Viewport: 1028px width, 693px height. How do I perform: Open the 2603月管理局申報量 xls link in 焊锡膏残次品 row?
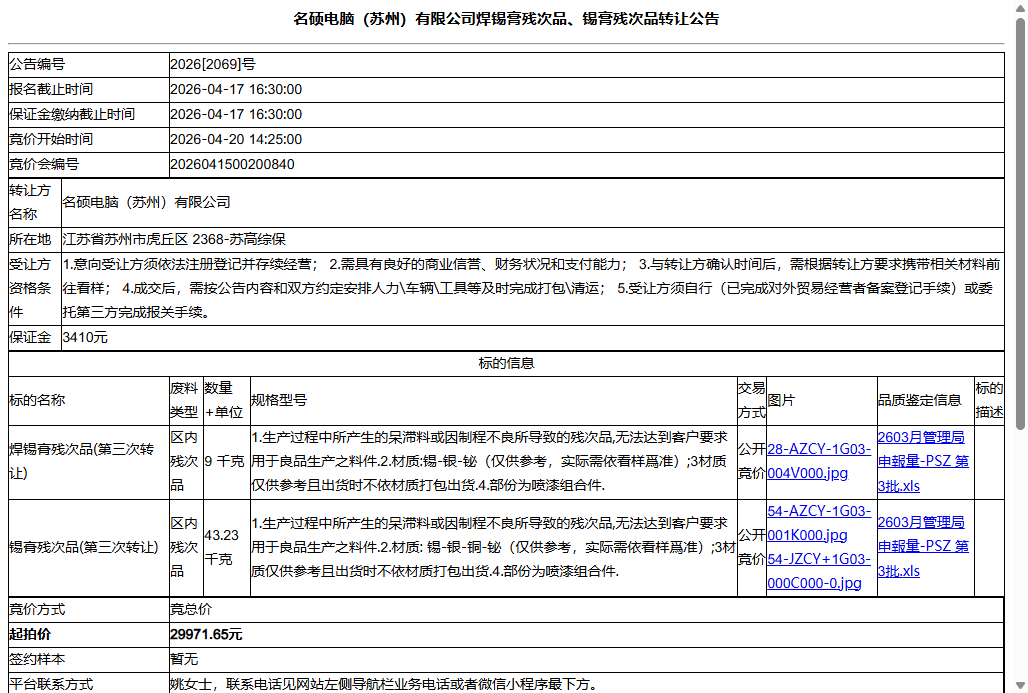pyautogui.click(x=923, y=462)
